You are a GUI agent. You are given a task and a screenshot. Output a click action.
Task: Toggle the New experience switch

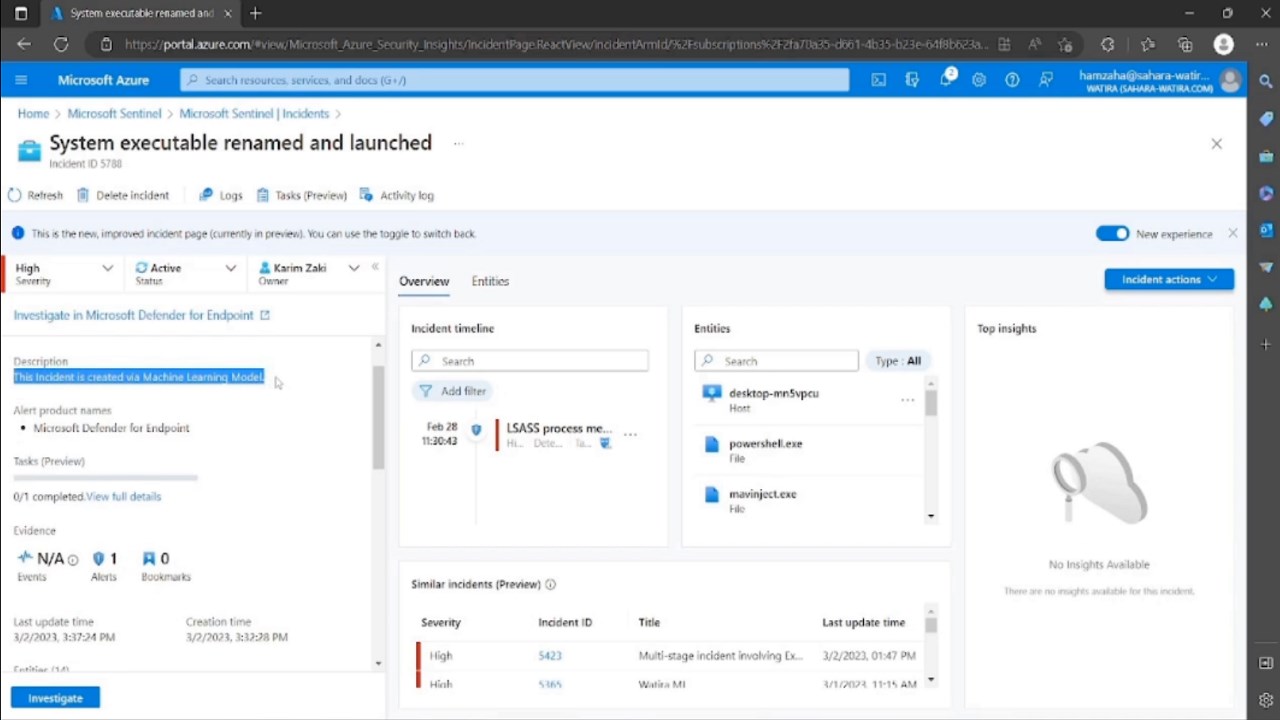pyautogui.click(x=1112, y=233)
